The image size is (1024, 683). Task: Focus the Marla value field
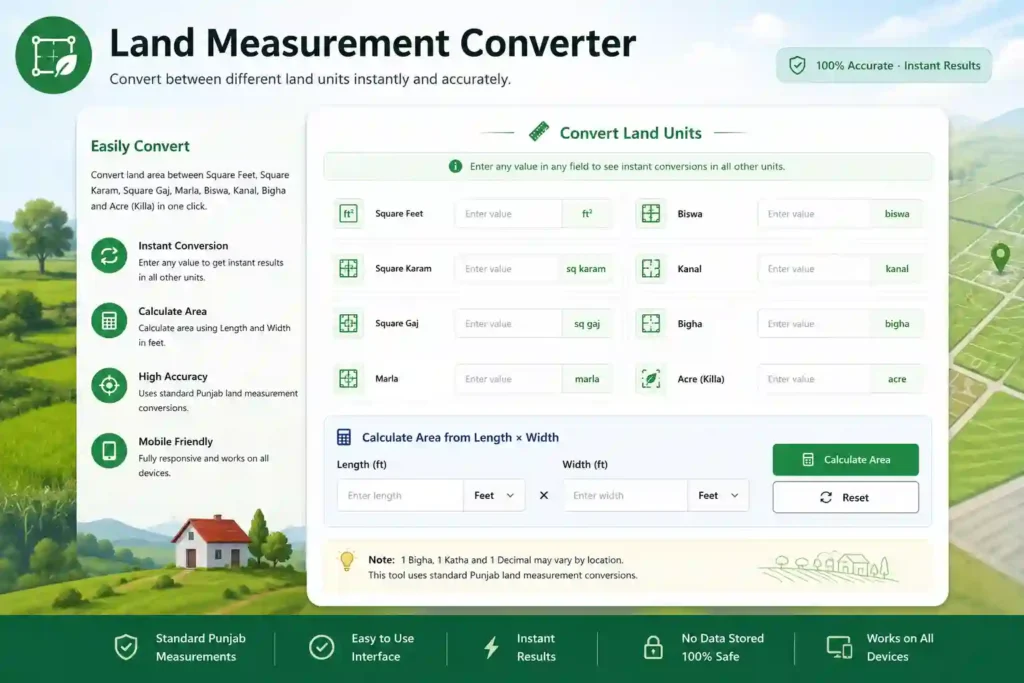coord(509,379)
